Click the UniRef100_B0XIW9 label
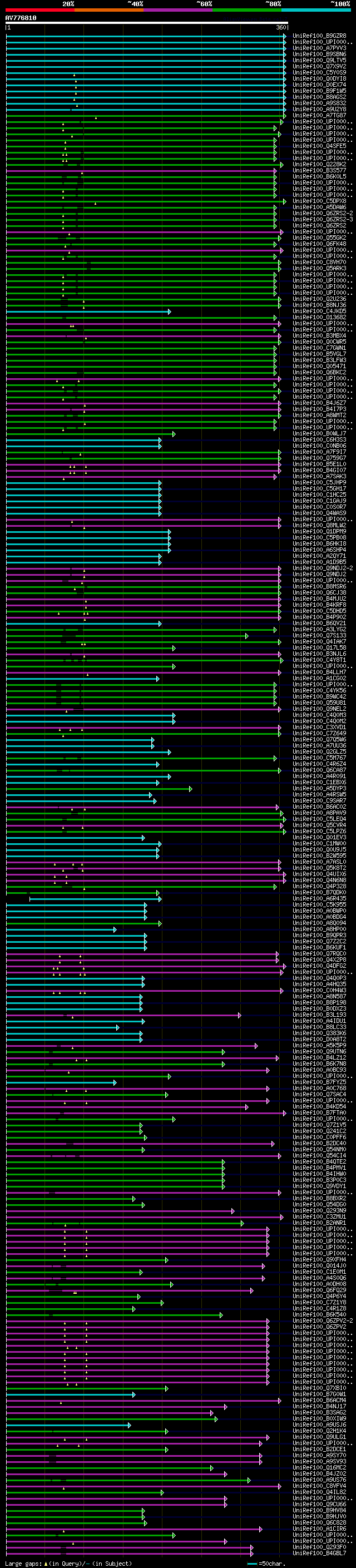The width and height of the screenshot is (356, 1568). (x=319, y=1418)
